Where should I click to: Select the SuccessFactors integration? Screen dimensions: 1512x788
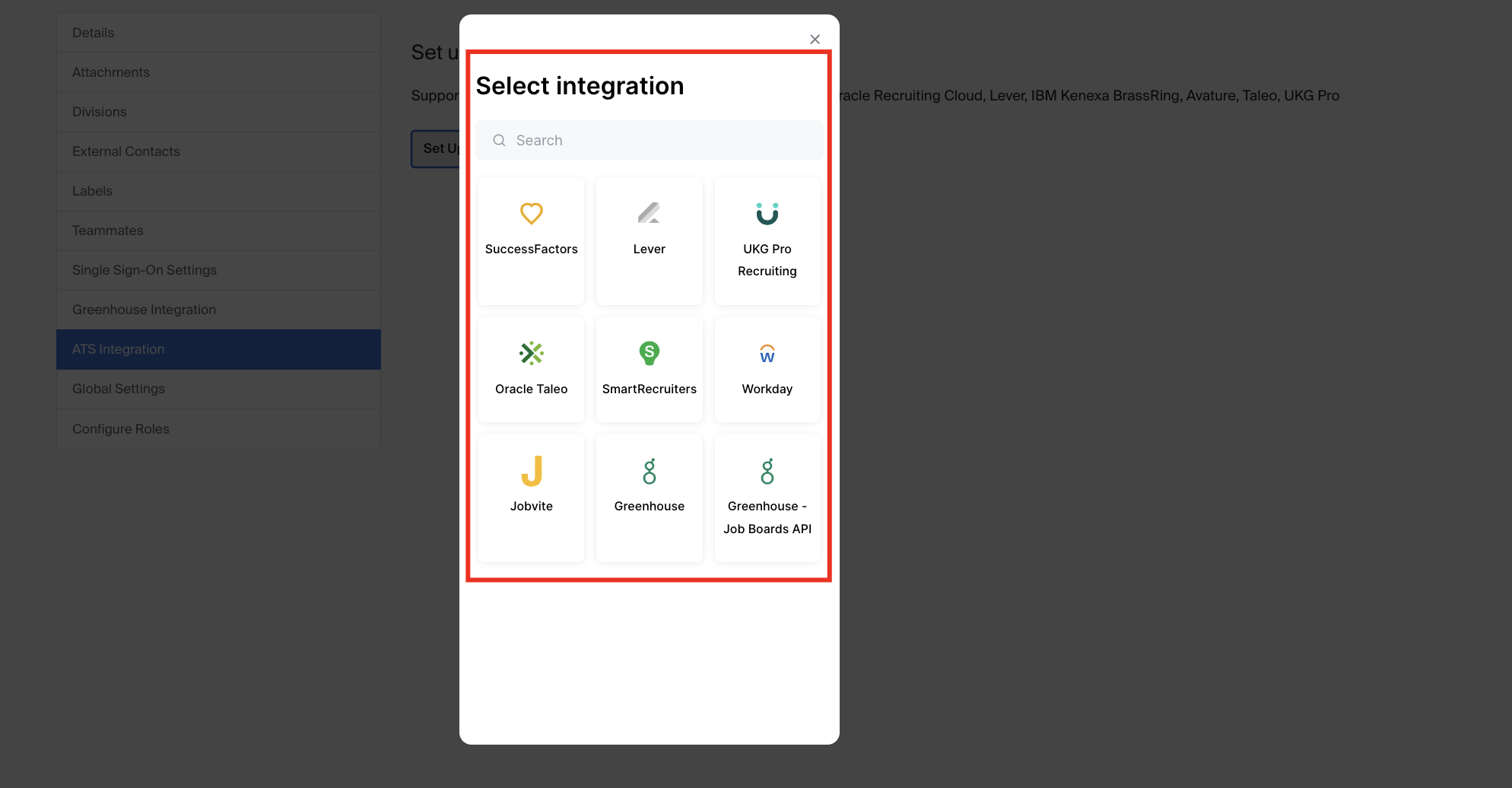click(x=531, y=240)
